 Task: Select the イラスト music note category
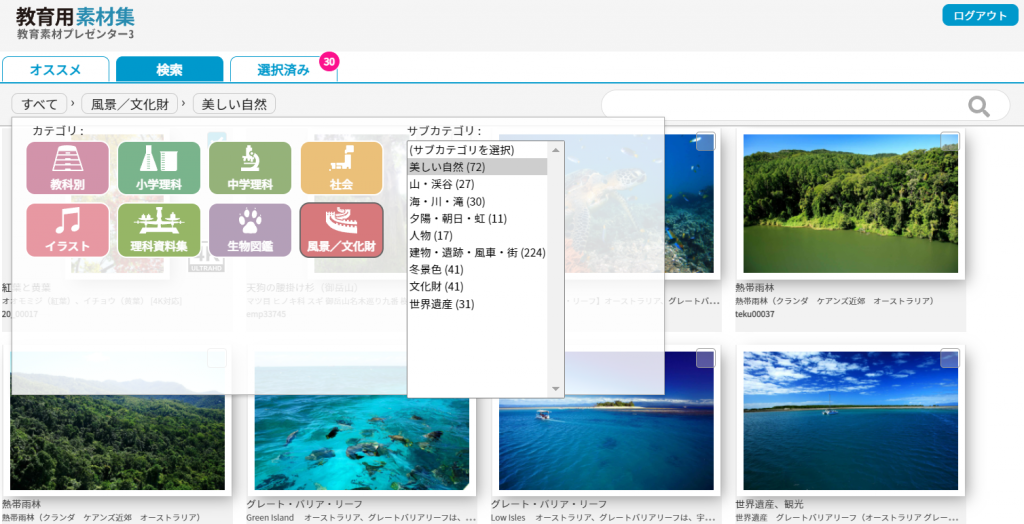67,230
